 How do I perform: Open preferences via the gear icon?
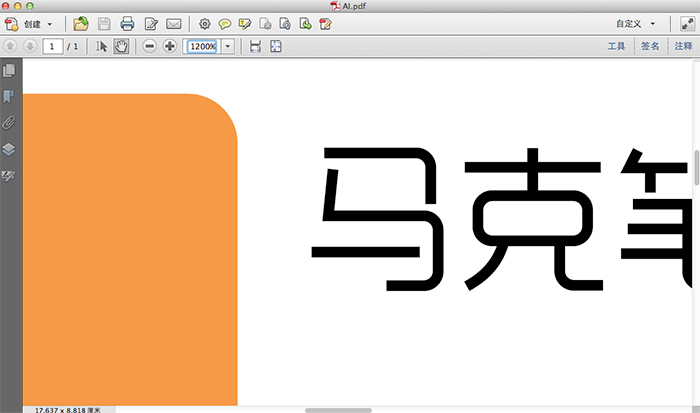click(x=204, y=24)
